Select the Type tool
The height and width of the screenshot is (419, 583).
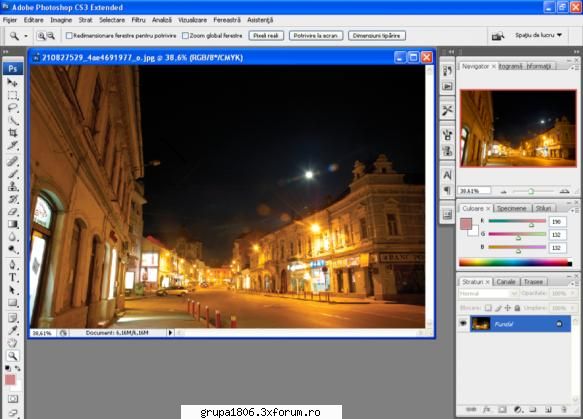click(13, 278)
